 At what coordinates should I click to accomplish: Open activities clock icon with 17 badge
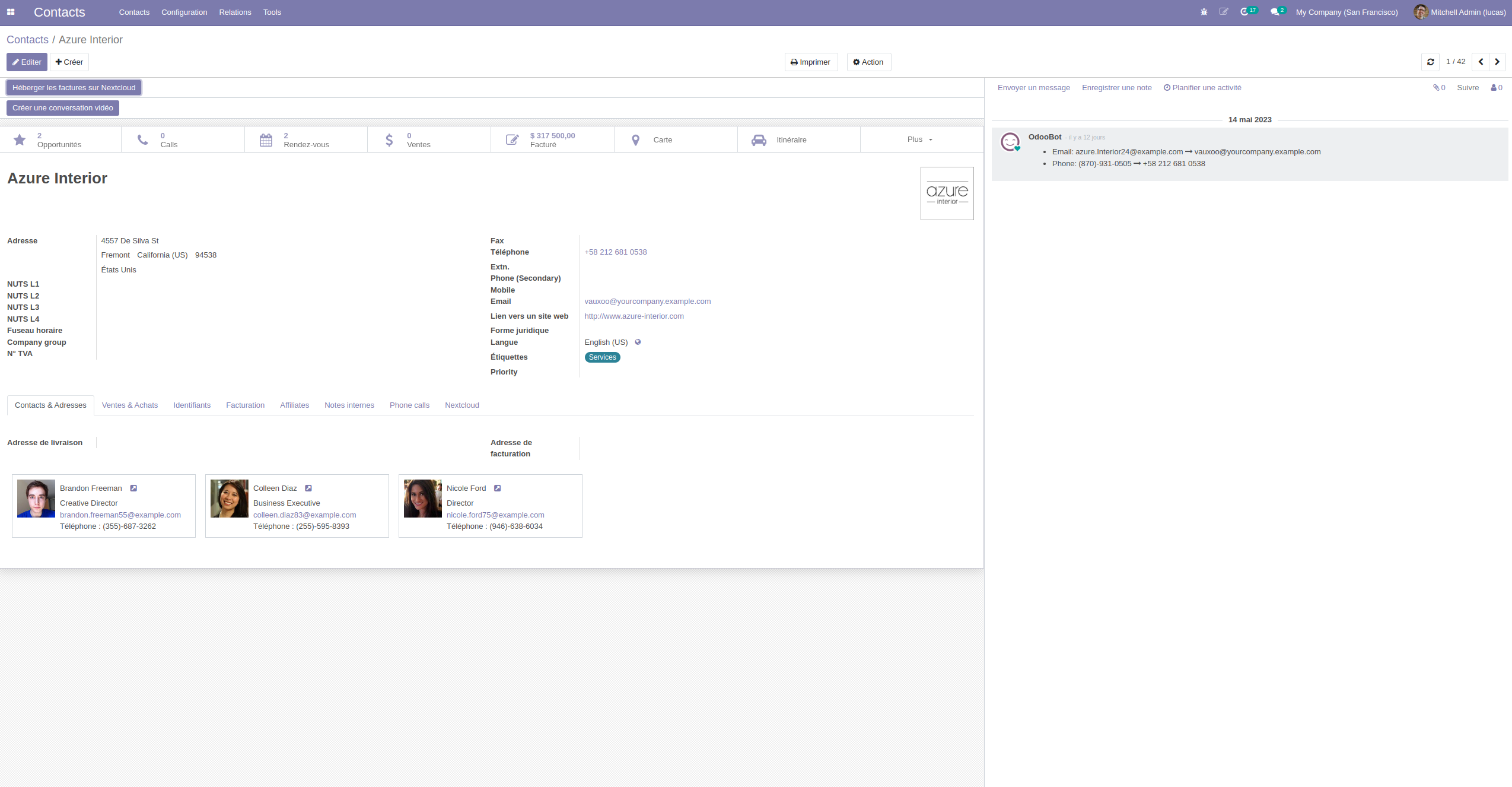(x=1248, y=11)
